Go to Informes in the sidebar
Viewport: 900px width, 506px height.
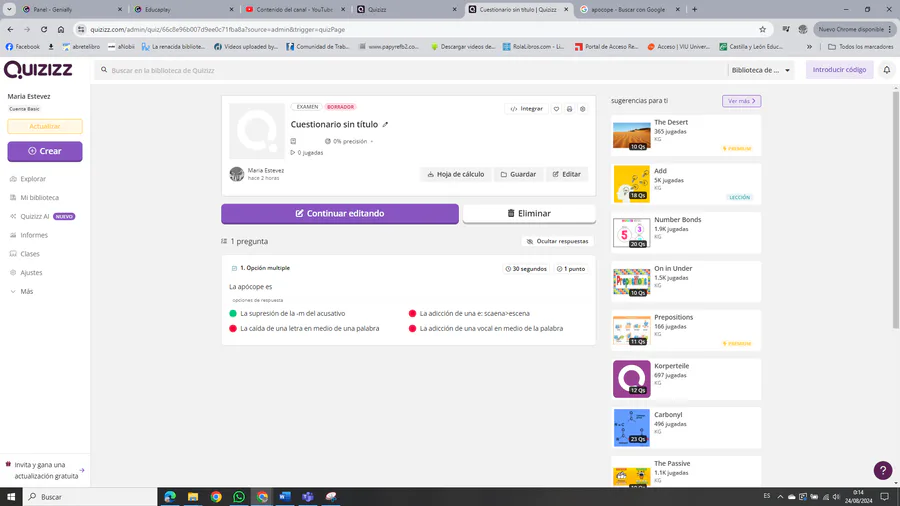coord(34,235)
